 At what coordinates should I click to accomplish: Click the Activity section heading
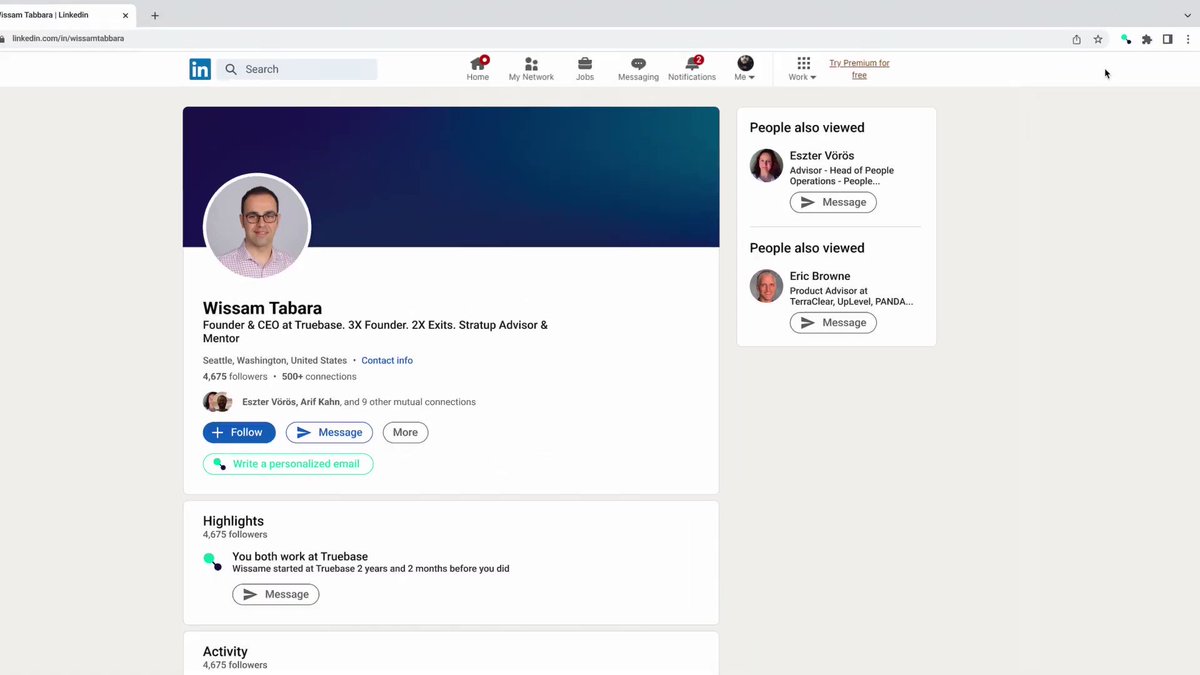point(225,651)
